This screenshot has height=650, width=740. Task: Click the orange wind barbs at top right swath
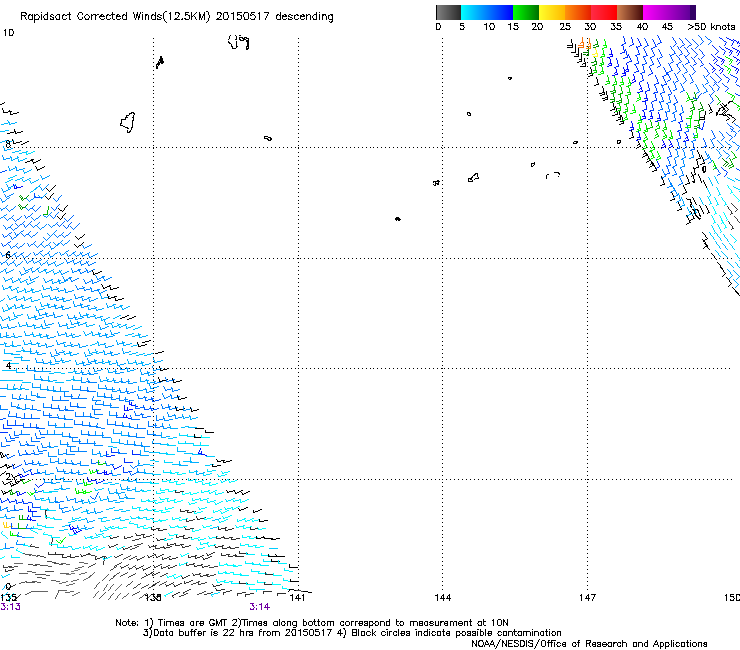[x=585, y=44]
